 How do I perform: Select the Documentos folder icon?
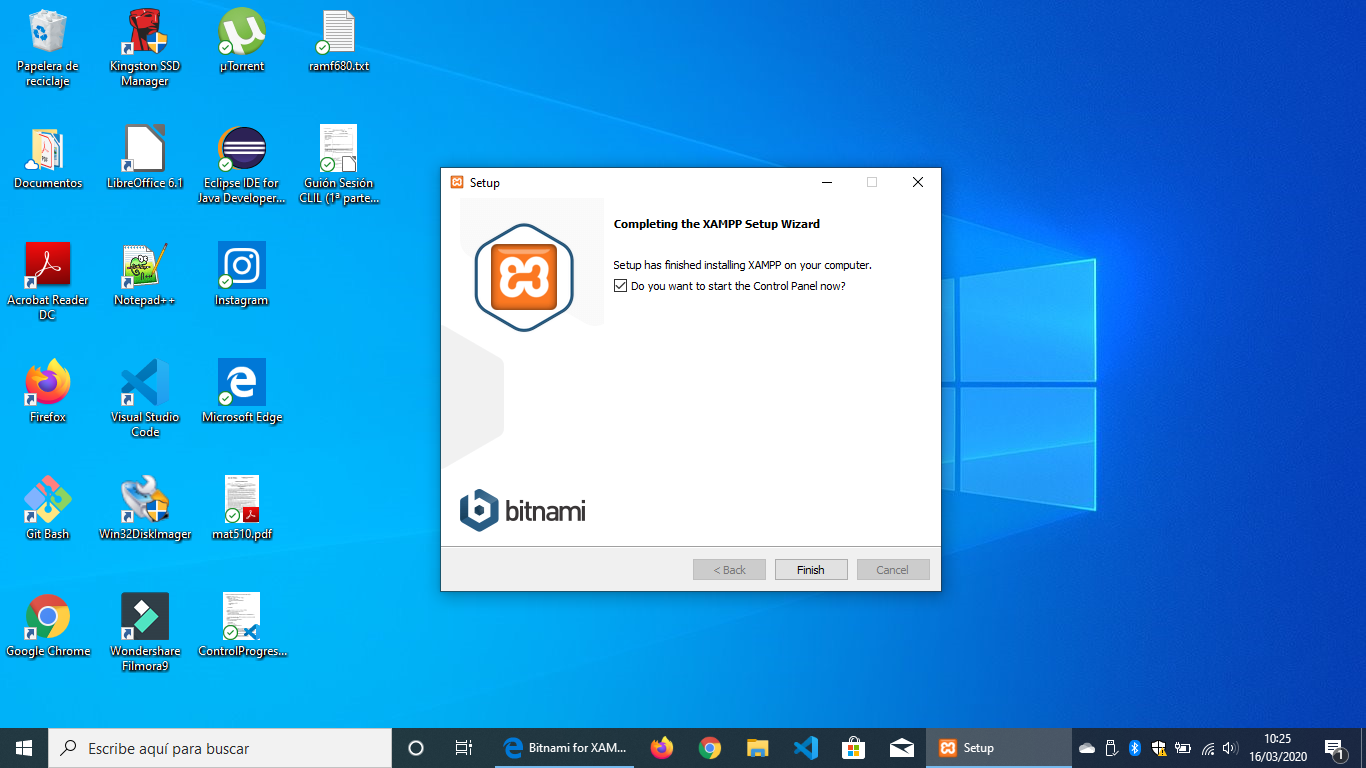point(48,158)
